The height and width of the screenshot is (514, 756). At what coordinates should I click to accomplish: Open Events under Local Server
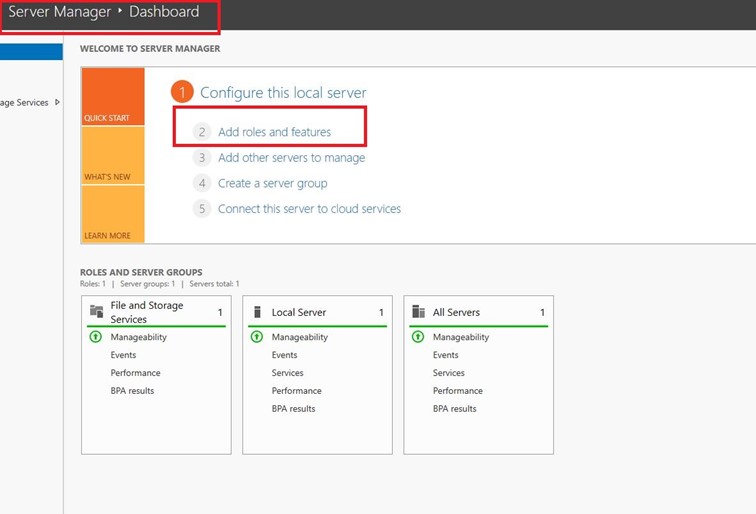pos(284,355)
